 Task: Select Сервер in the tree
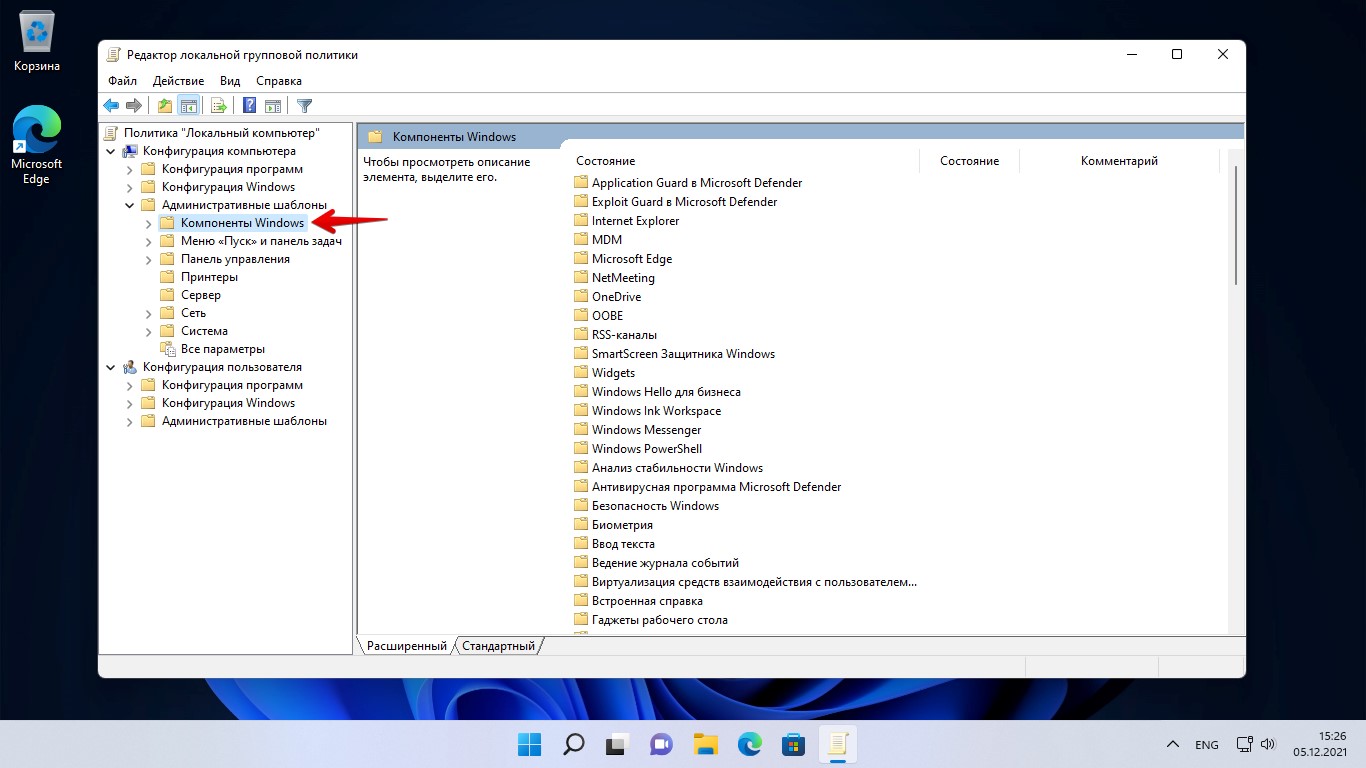201,295
